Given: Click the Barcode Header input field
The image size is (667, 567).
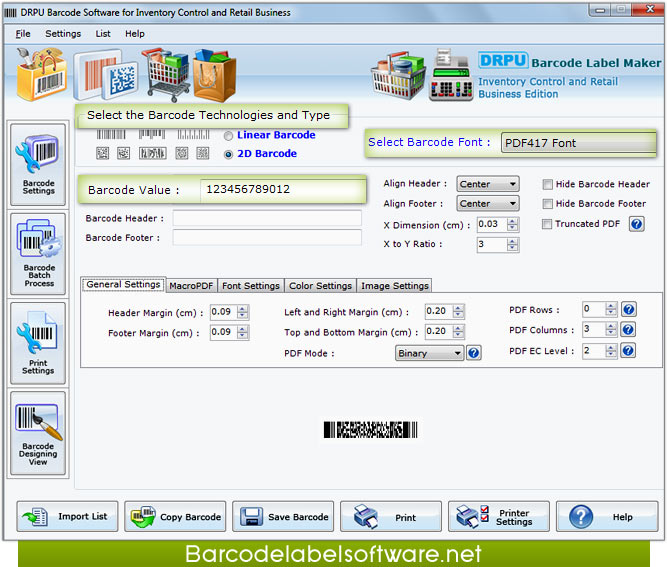Looking at the screenshot, I should pyautogui.click(x=267, y=218).
